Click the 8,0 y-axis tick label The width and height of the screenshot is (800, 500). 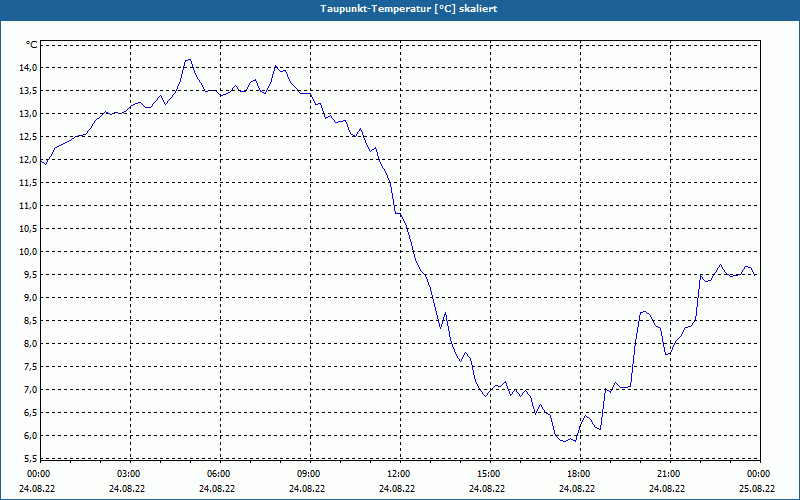(29, 344)
